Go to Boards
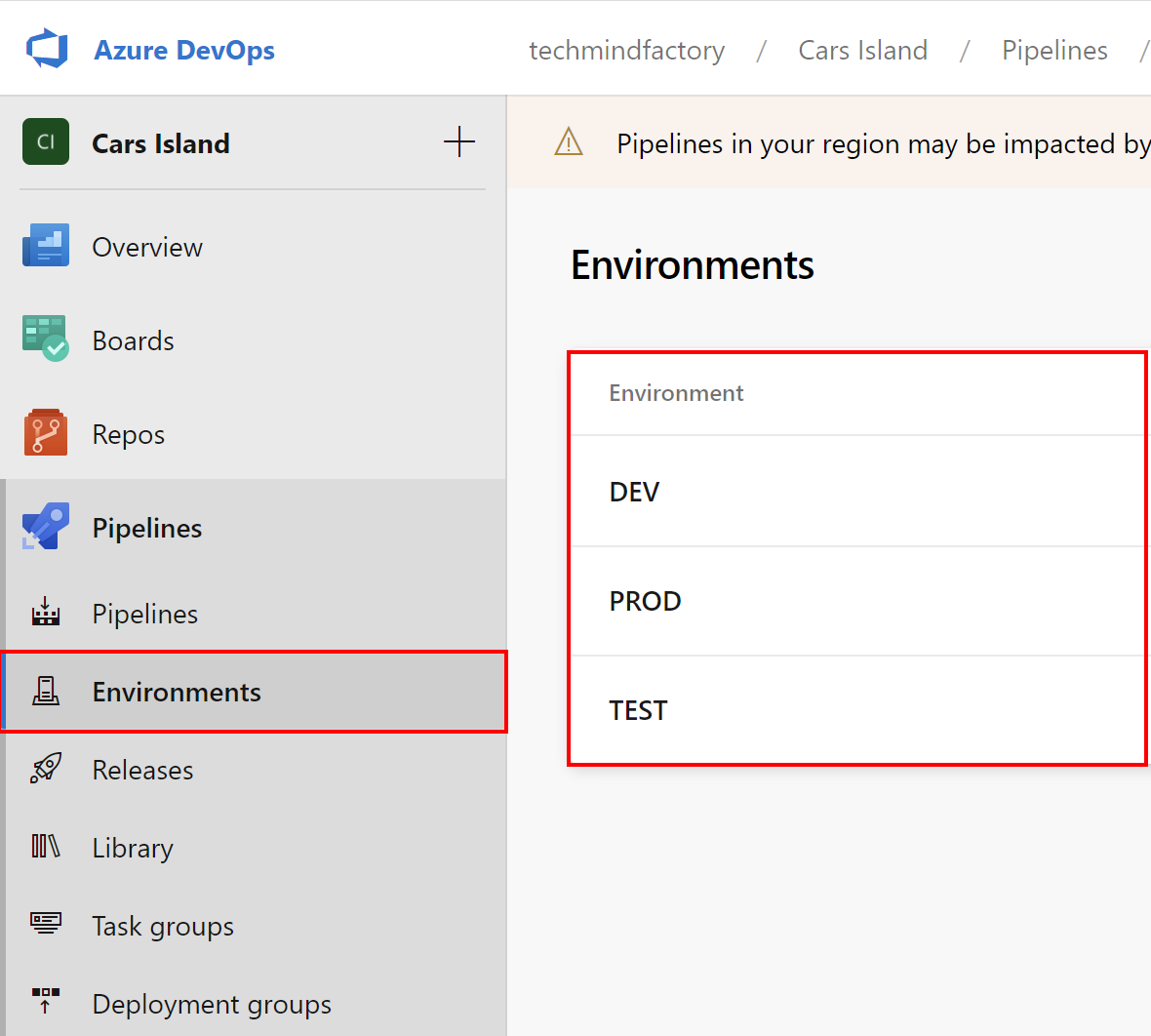The height and width of the screenshot is (1036, 1151). pos(133,340)
